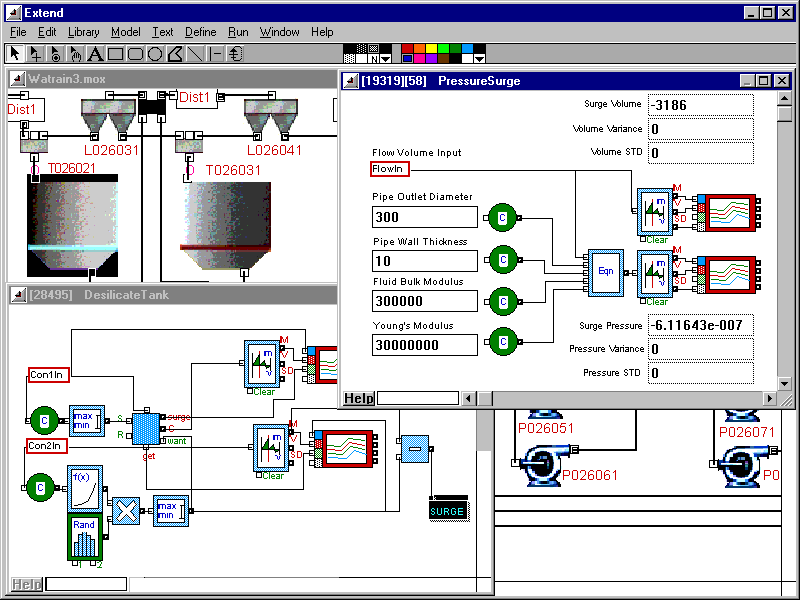The image size is (800, 600).
Task: Click the multiply (X) block
Action: click(126, 511)
